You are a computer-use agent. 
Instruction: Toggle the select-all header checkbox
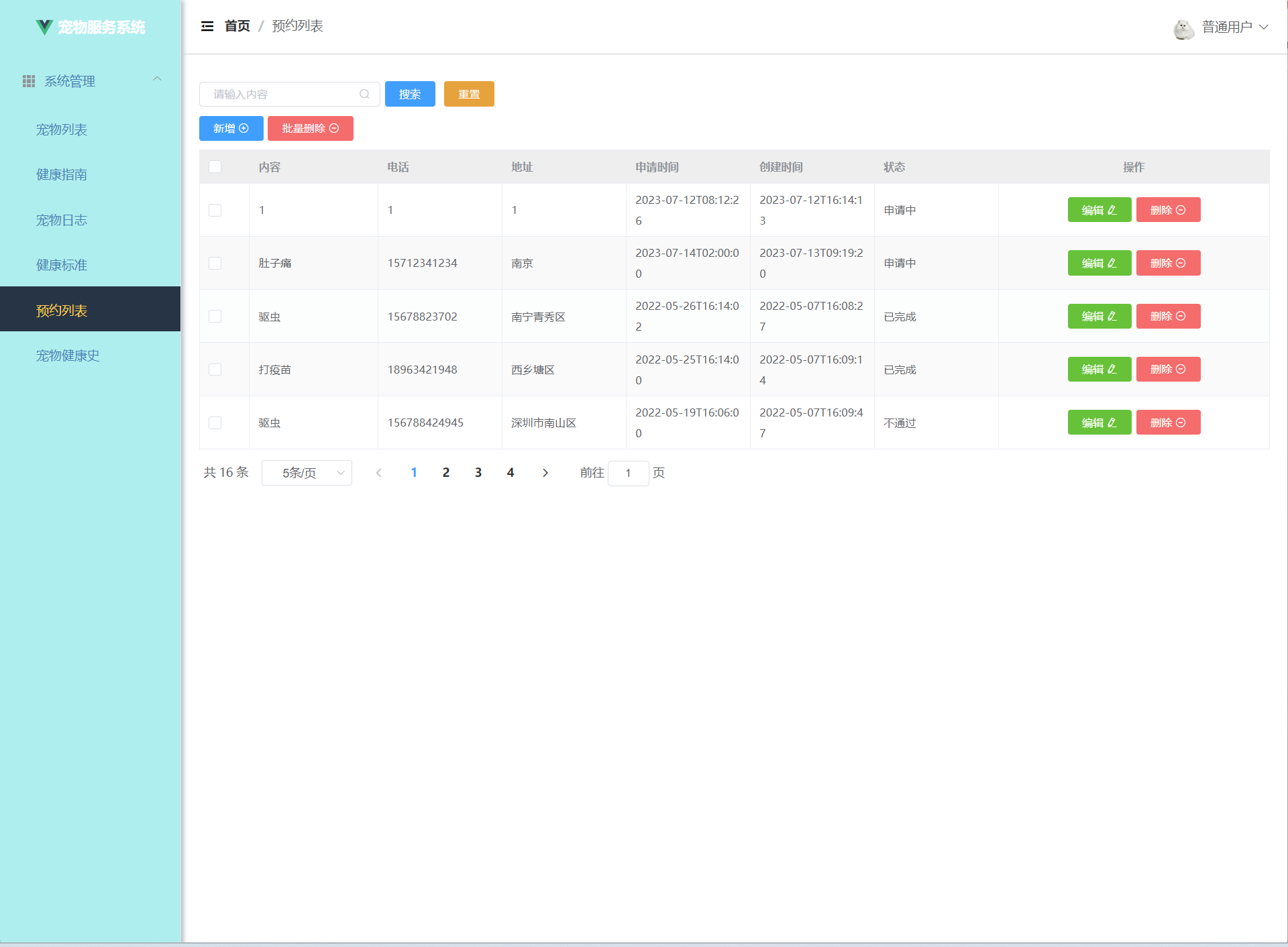(x=215, y=166)
